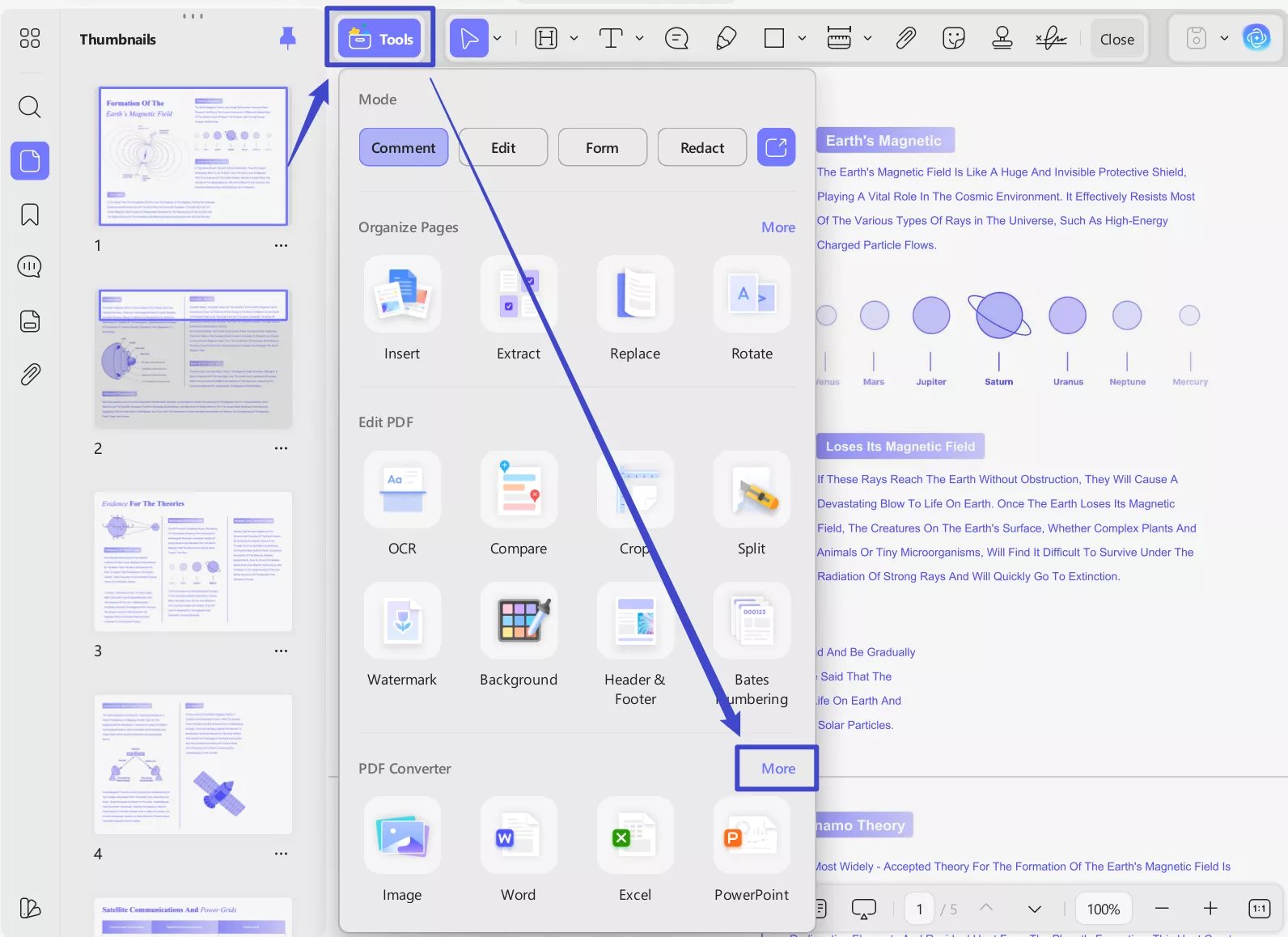This screenshot has height=937, width=1288.
Task: Open page 2 thumbnail options menu
Action: pyautogui.click(x=281, y=448)
